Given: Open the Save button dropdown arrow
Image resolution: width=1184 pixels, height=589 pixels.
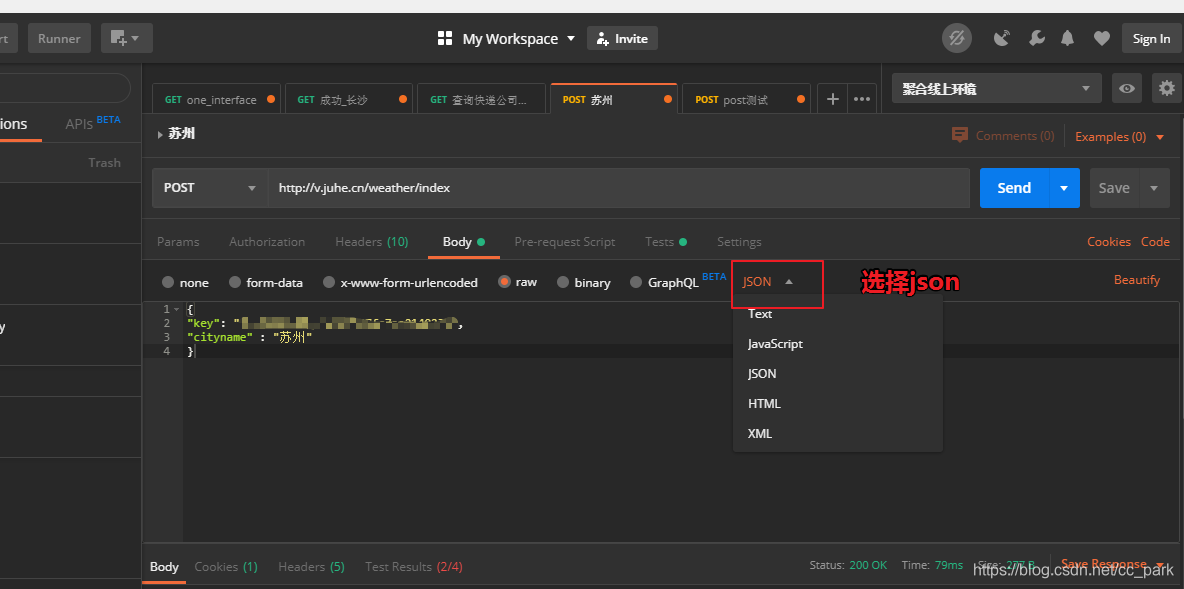Looking at the screenshot, I should click(1154, 188).
